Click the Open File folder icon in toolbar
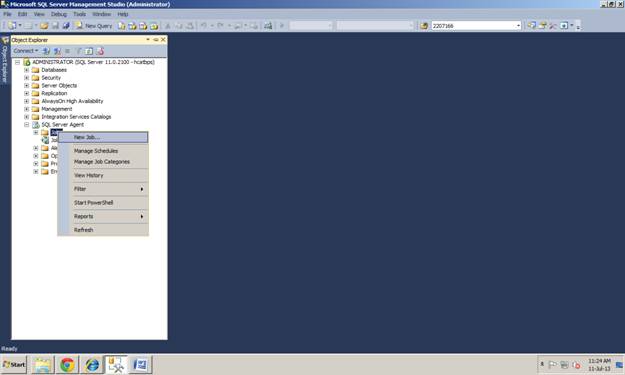Screen dimensions: 625x375 pos(44,26)
